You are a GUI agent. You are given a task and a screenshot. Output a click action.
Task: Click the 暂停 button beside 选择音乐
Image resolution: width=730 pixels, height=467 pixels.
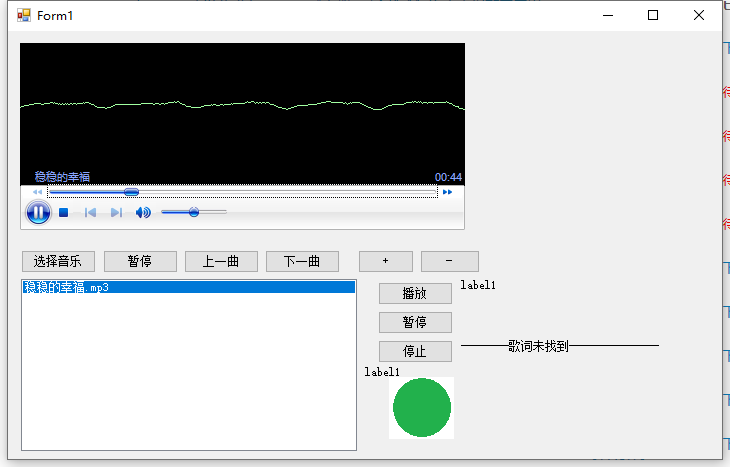point(140,261)
